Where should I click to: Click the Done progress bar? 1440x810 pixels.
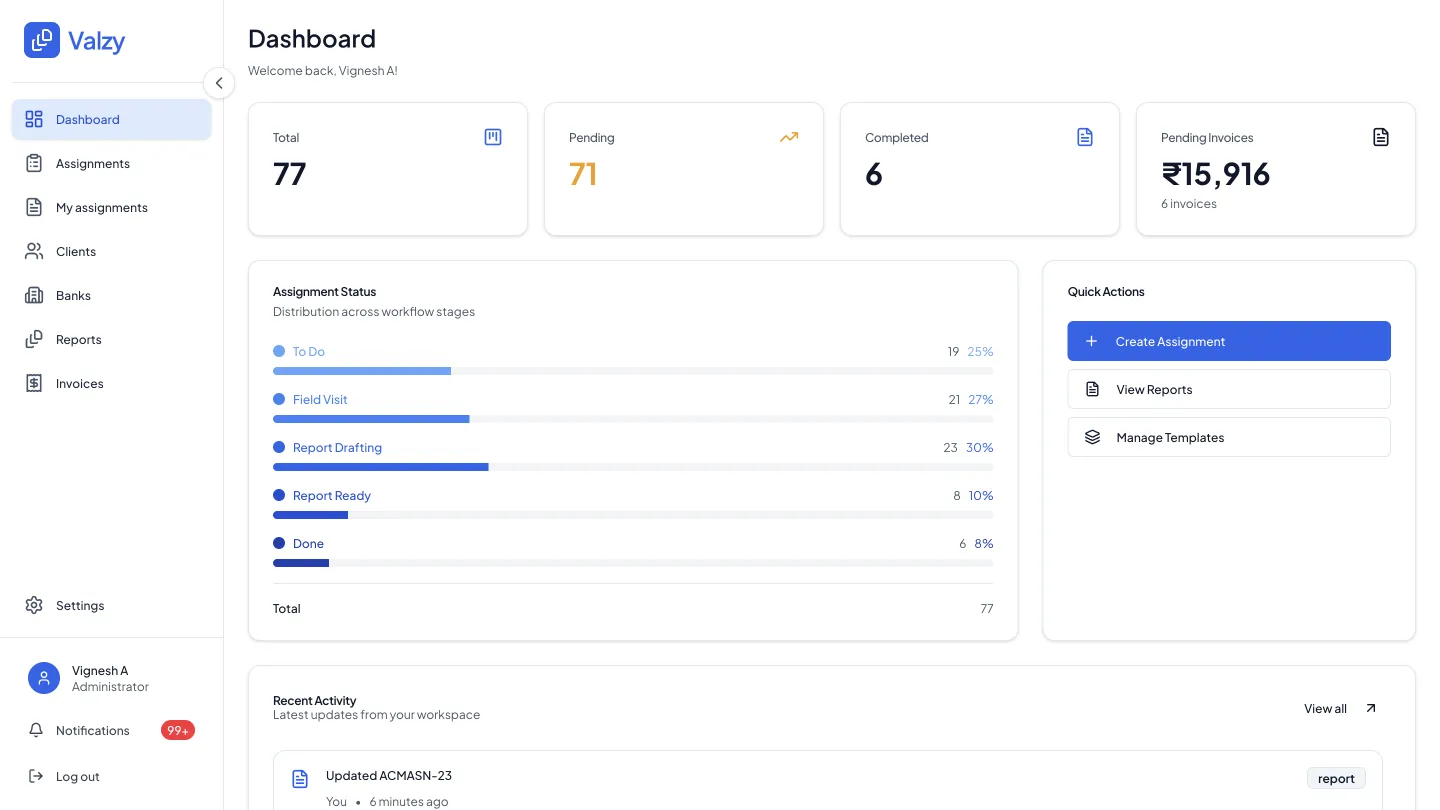[633, 563]
